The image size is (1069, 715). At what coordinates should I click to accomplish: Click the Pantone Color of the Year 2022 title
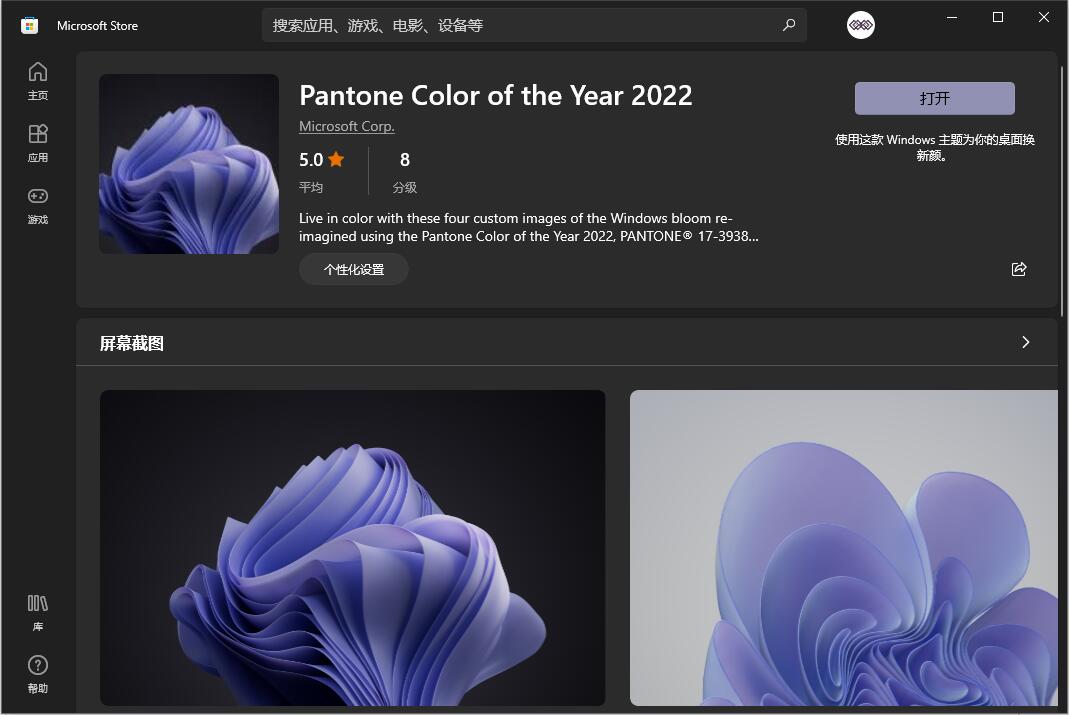(496, 95)
